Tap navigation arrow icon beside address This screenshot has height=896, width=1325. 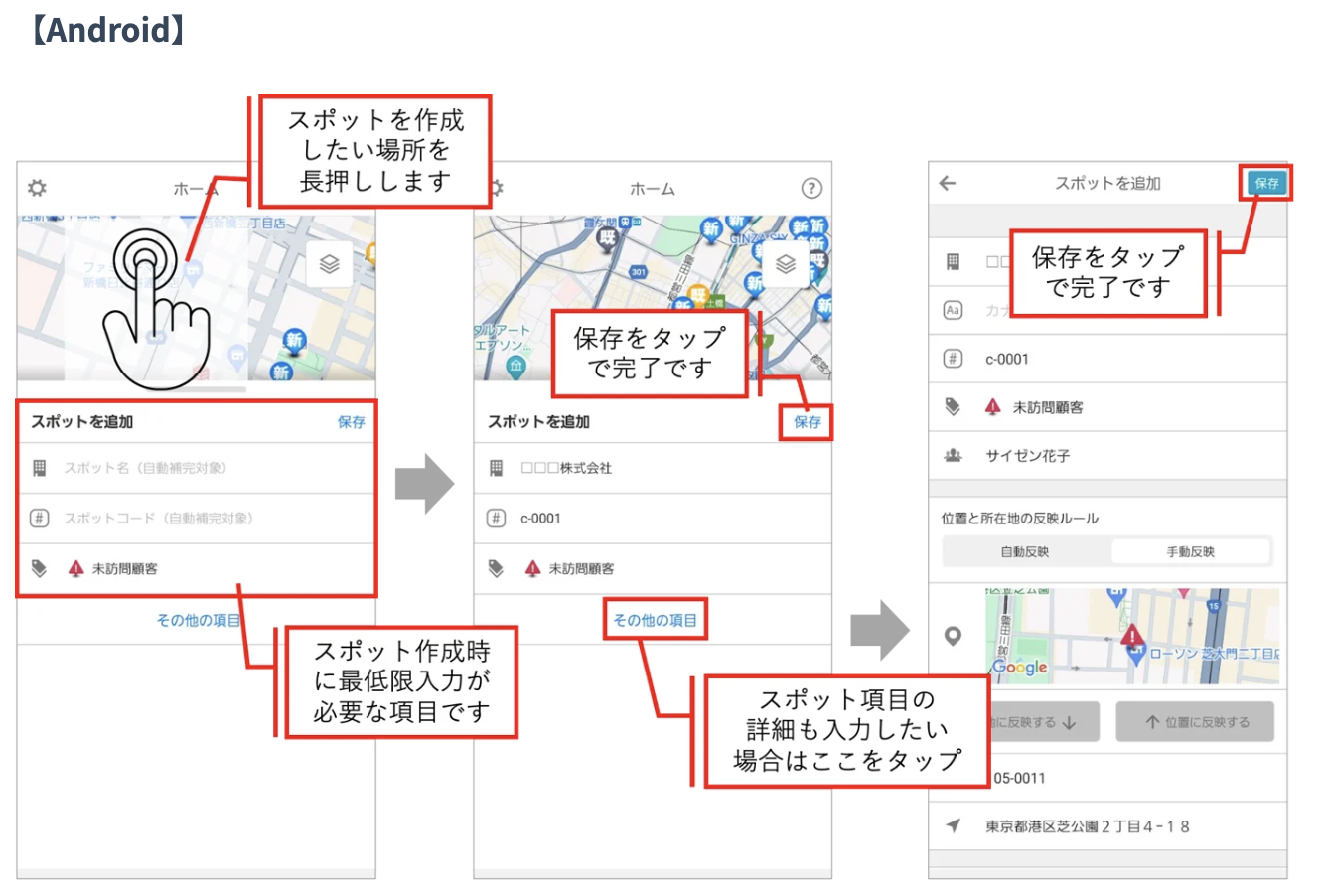click(x=954, y=826)
